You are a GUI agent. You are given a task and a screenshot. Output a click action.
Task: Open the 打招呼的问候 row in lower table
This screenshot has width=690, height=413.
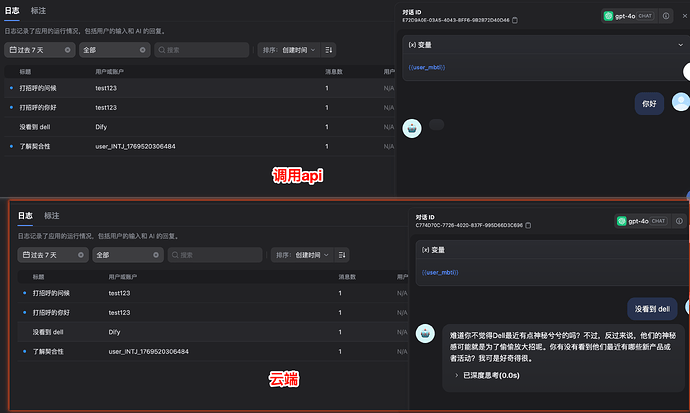click(x=212, y=293)
